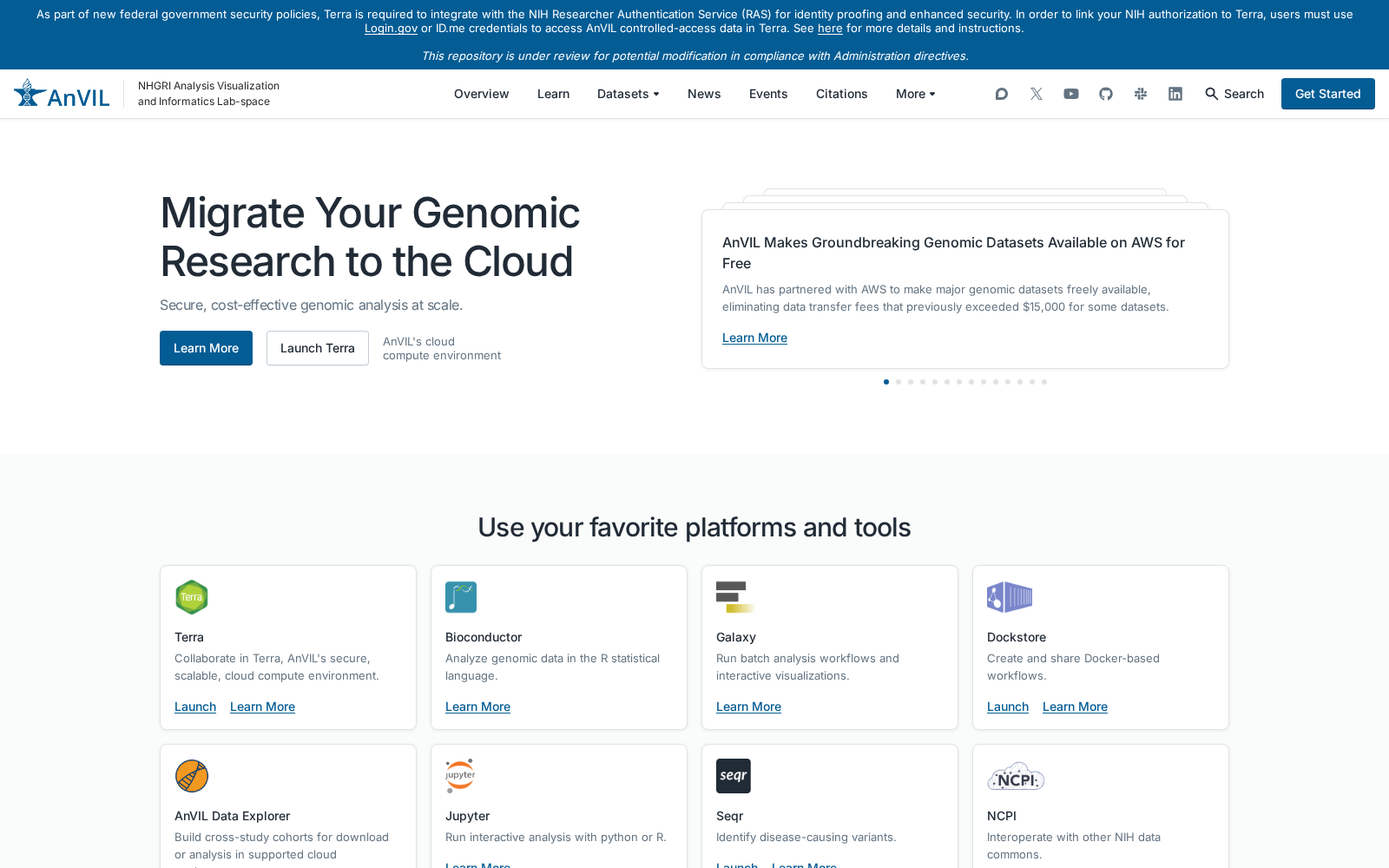Click the Terra hexagon logo icon
This screenshot has height=868, width=1389.
coord(192,597)
